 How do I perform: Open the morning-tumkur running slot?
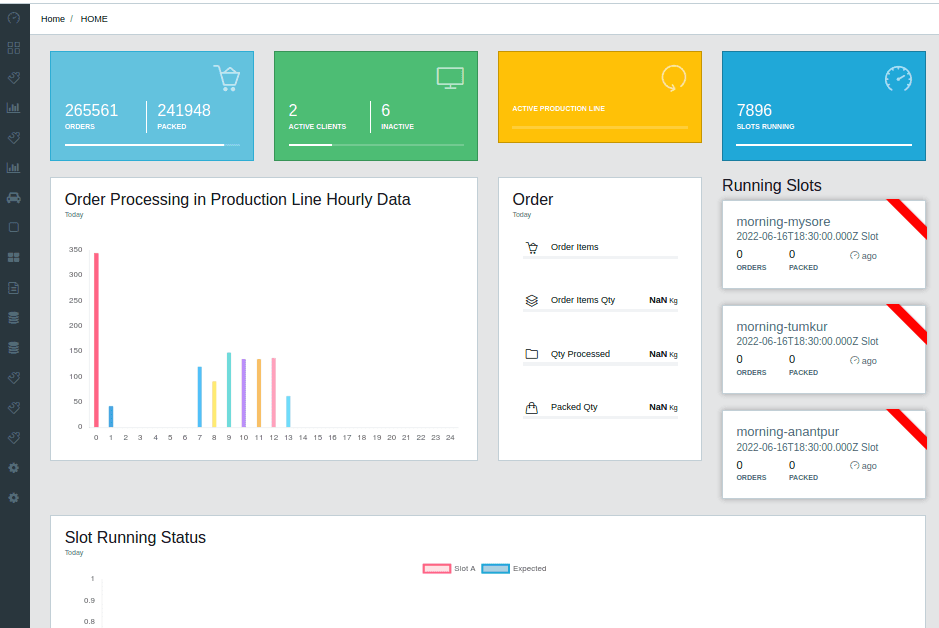[x=781, y=327]
